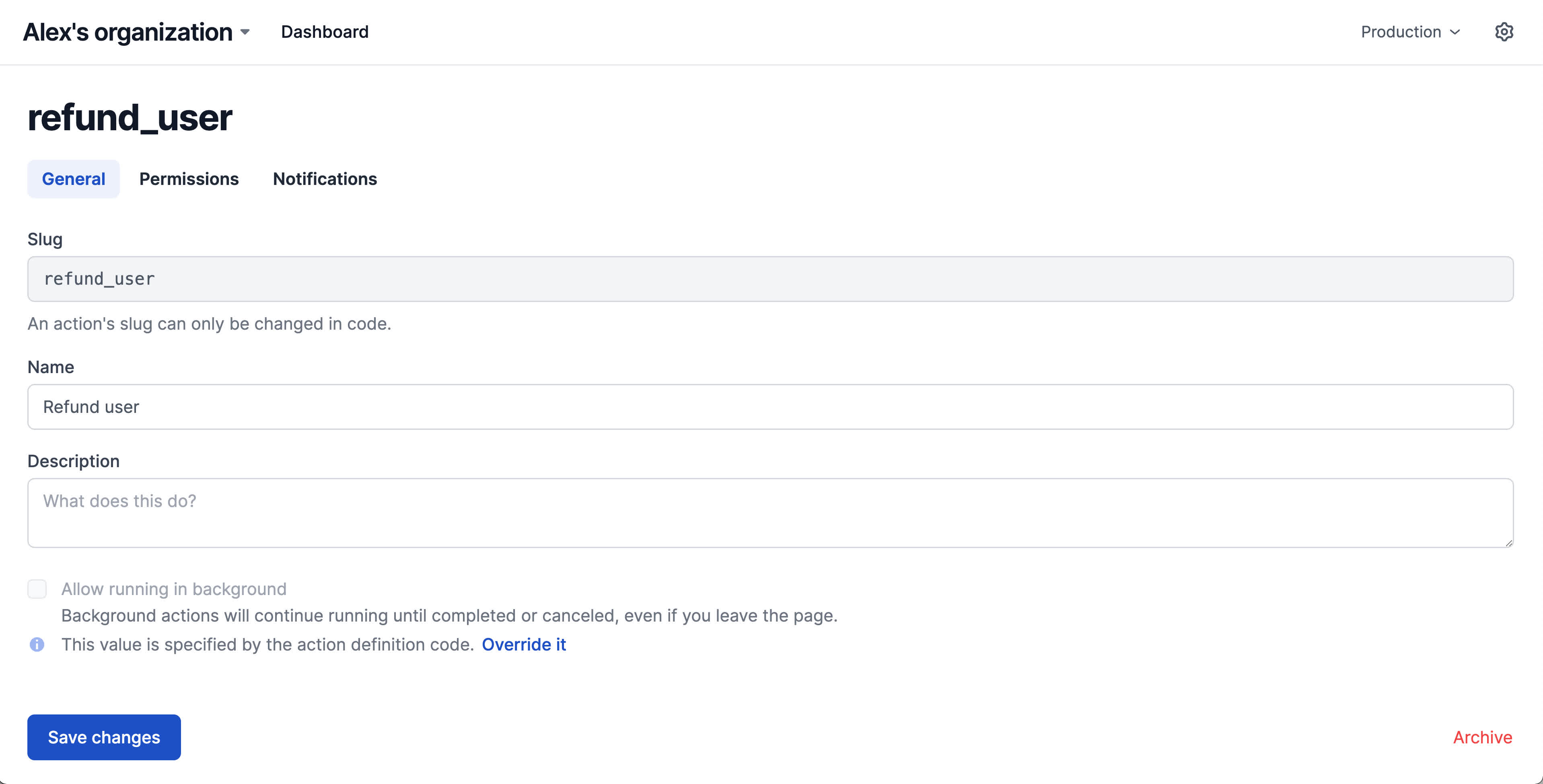Click the refund_user page heading
Screen dimensions: 1543x784
130,117
